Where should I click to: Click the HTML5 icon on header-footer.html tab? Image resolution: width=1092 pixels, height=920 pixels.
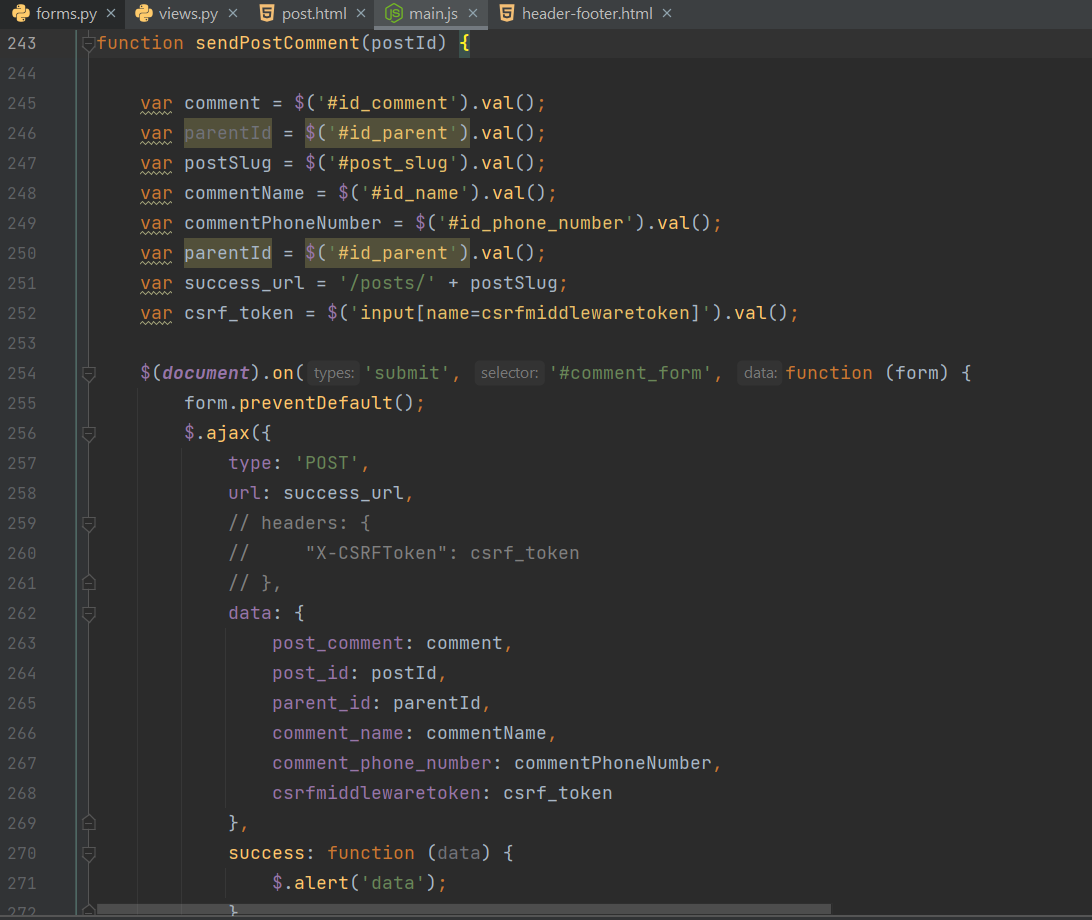click(x=507, y=14)
